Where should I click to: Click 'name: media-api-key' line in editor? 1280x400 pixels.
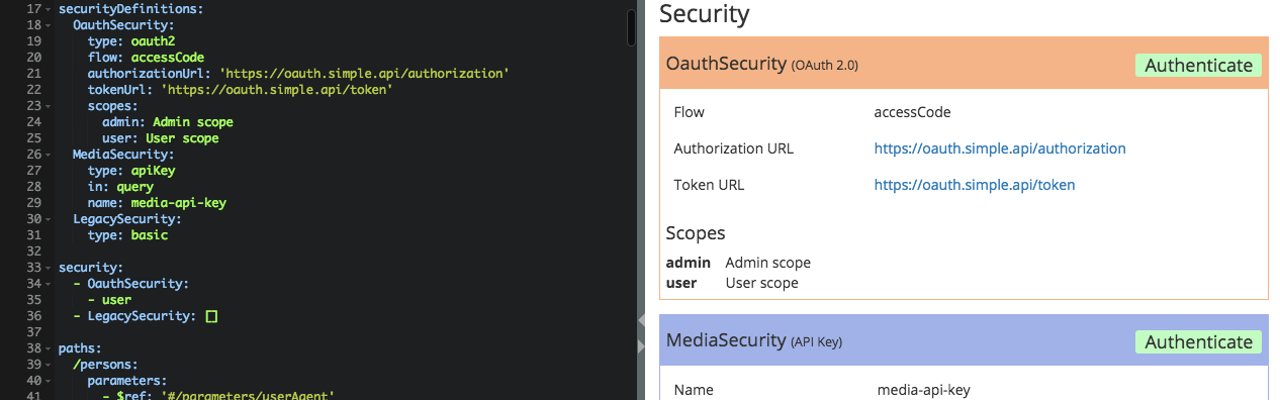[x=157, y=204]
